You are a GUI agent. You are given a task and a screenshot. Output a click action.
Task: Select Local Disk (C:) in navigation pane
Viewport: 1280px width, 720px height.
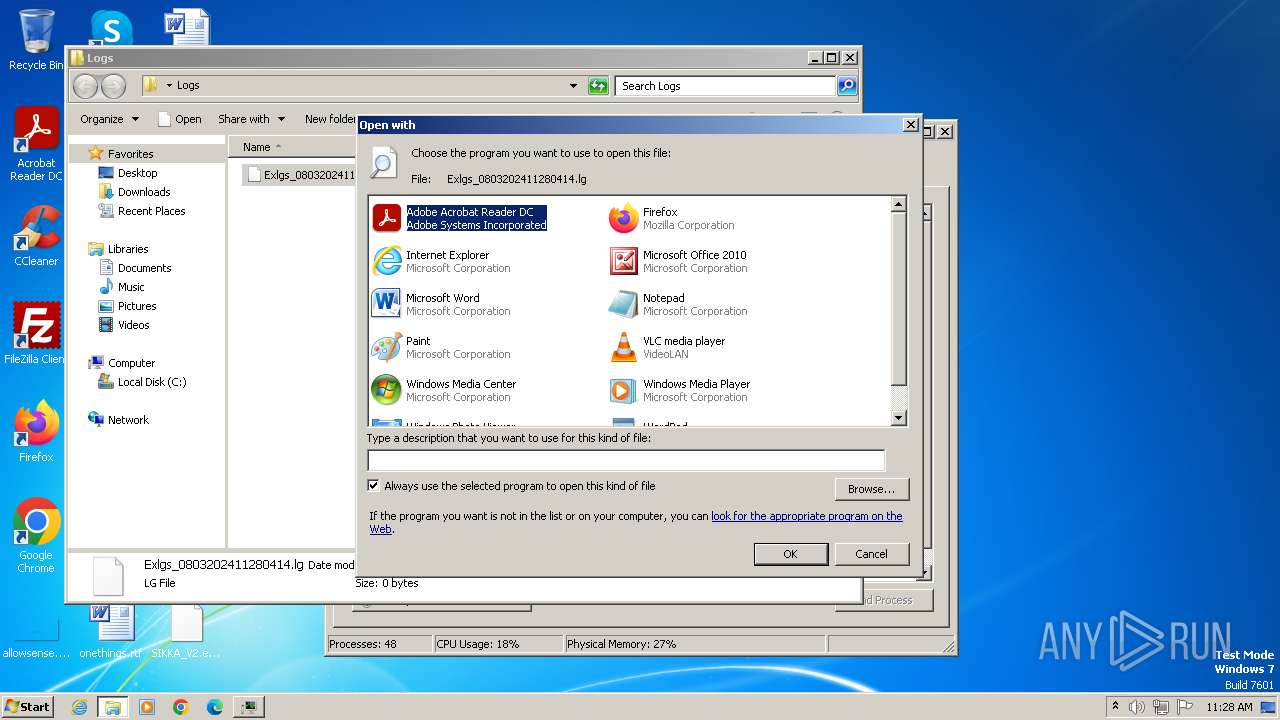[x=152, y=382]
